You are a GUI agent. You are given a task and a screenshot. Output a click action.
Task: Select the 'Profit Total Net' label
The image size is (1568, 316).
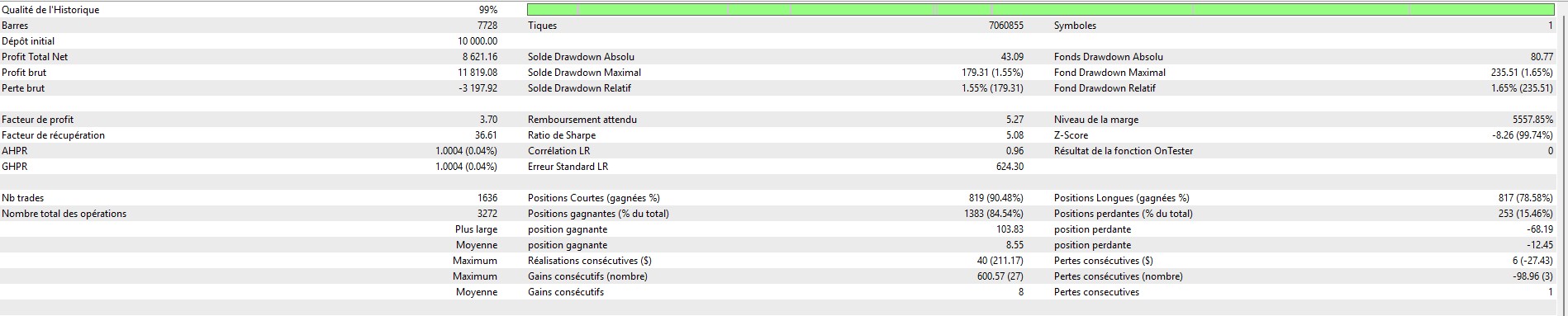35,57
